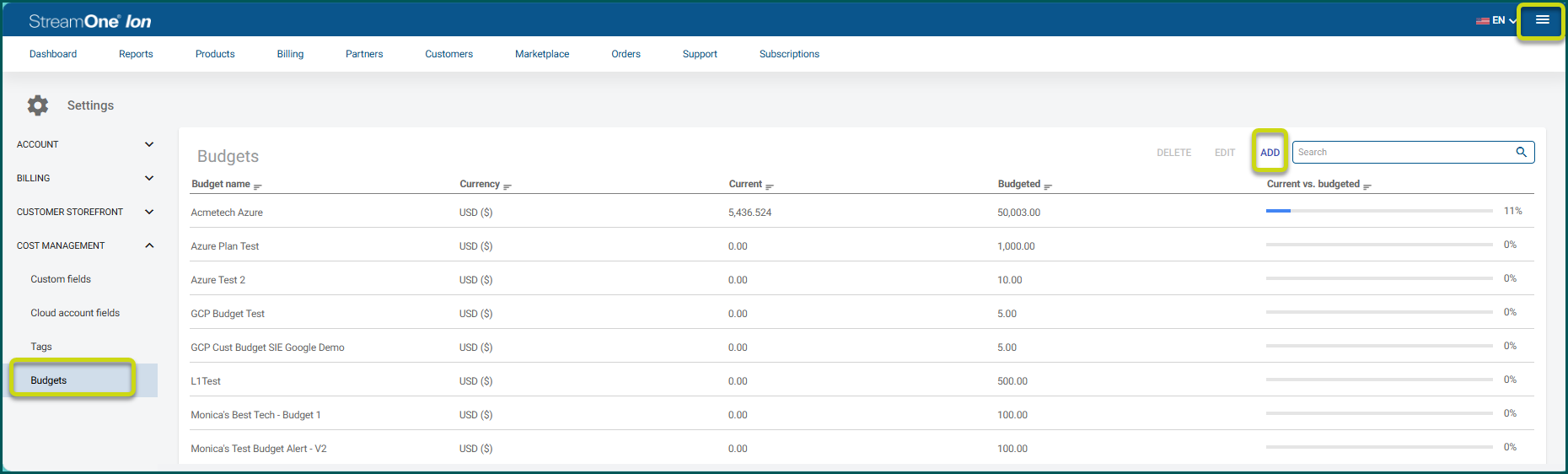Select the GCP Budget Test row
Screen dimensions: 1568x474
click(862, 313)
